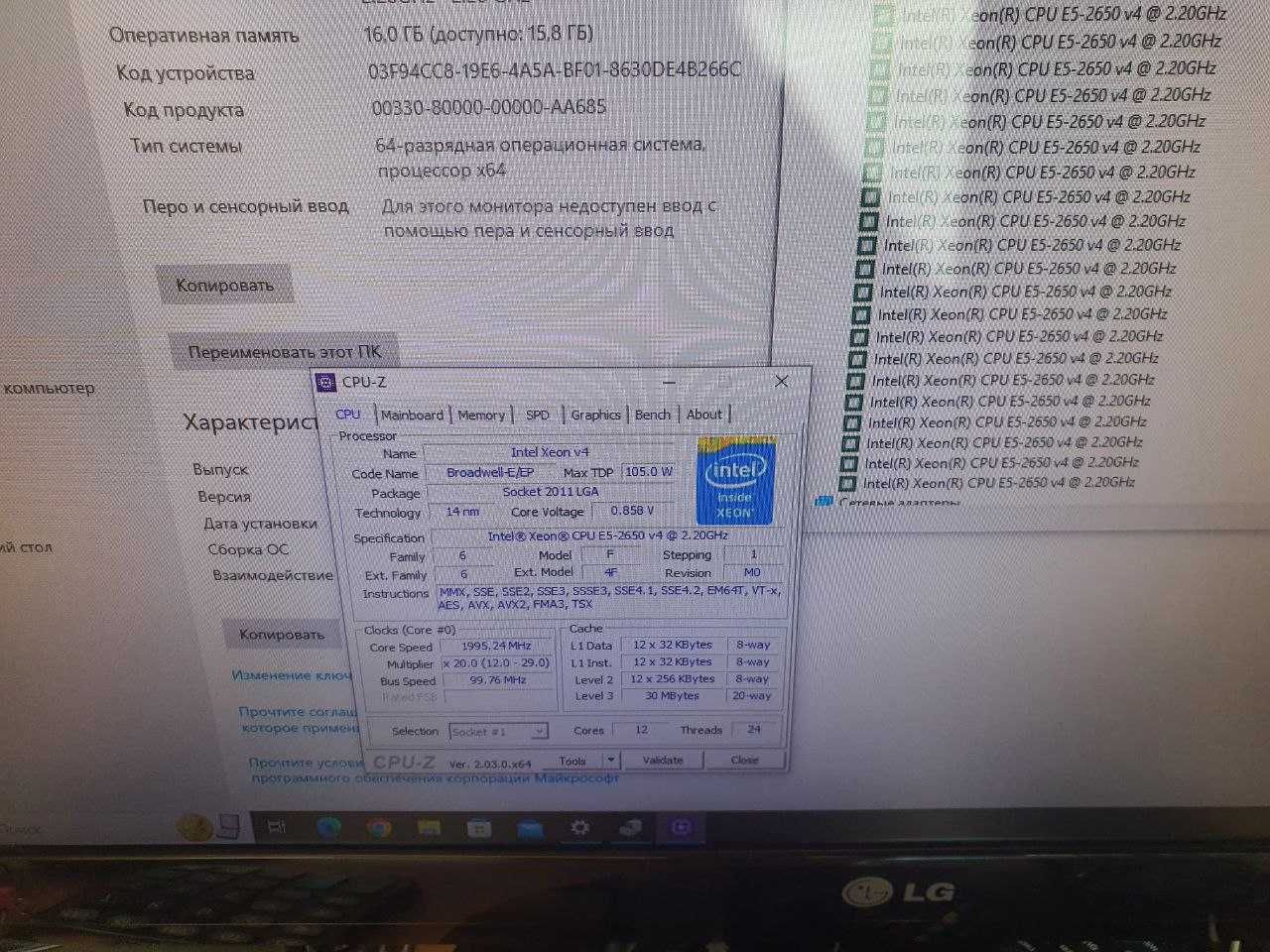Click the Revision value M0

point(752,572)
